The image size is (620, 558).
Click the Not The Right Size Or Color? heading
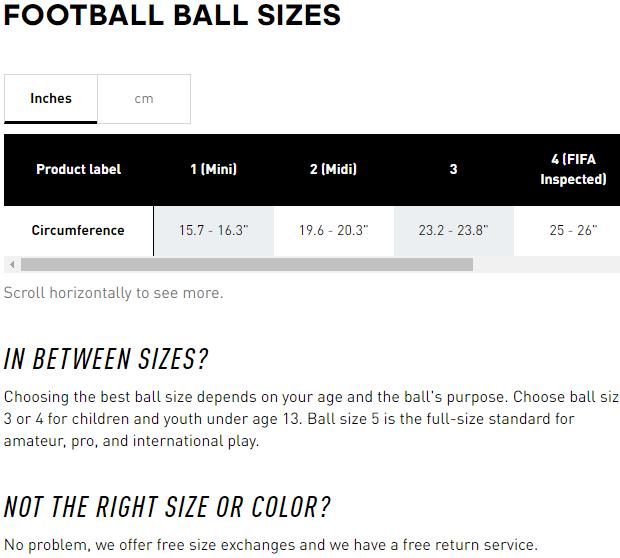coord(166,507)
